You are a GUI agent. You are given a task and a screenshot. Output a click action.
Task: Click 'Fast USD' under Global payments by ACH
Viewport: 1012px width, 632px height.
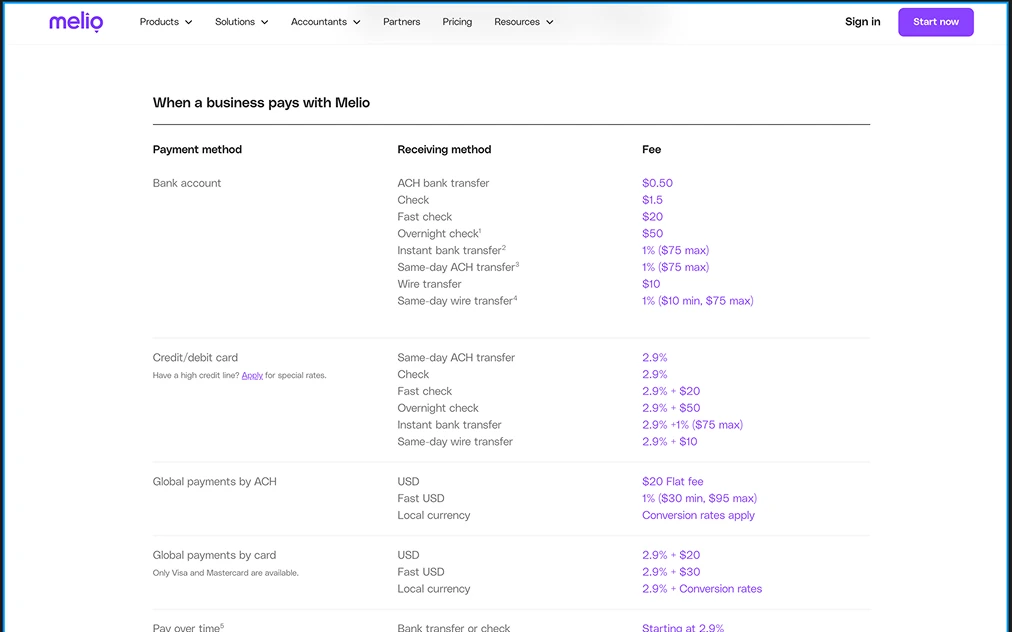pos(421,498)
